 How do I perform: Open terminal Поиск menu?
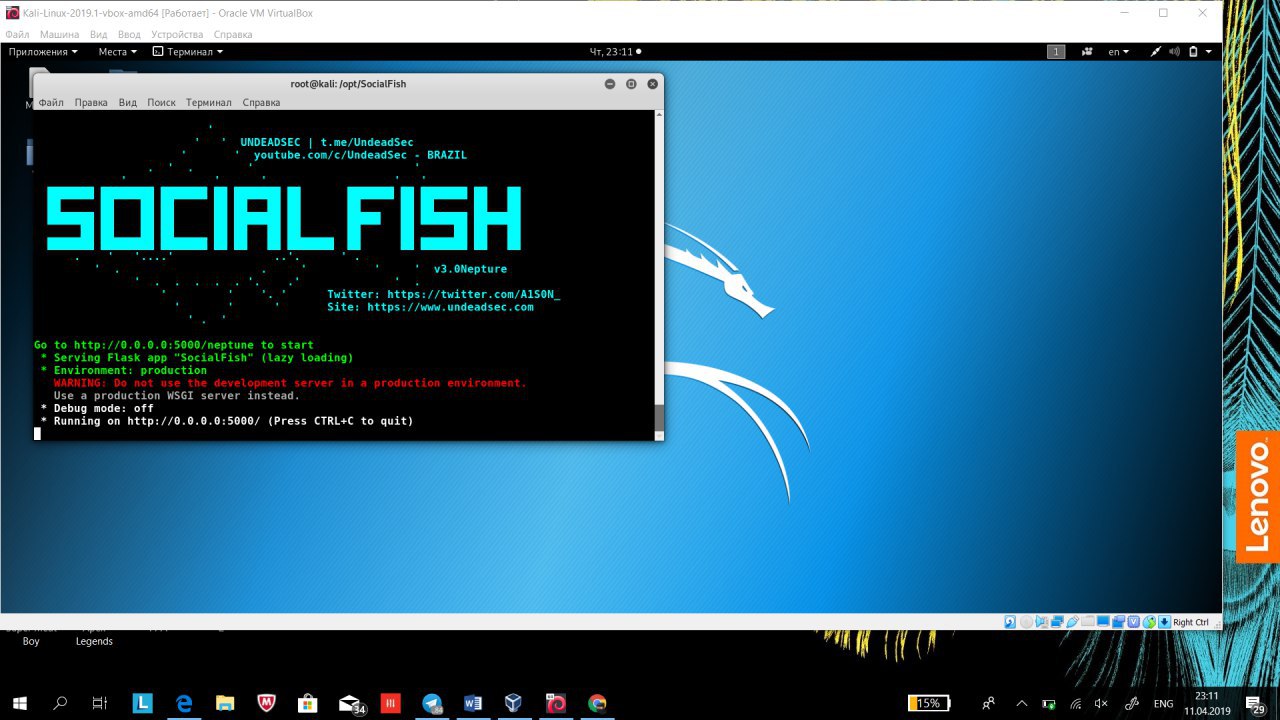point(161,102)
